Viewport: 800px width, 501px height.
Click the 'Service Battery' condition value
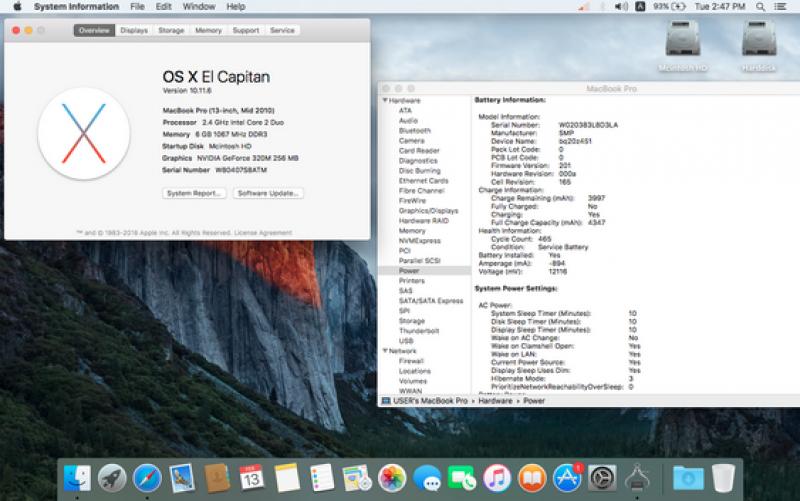coord(563,247)
